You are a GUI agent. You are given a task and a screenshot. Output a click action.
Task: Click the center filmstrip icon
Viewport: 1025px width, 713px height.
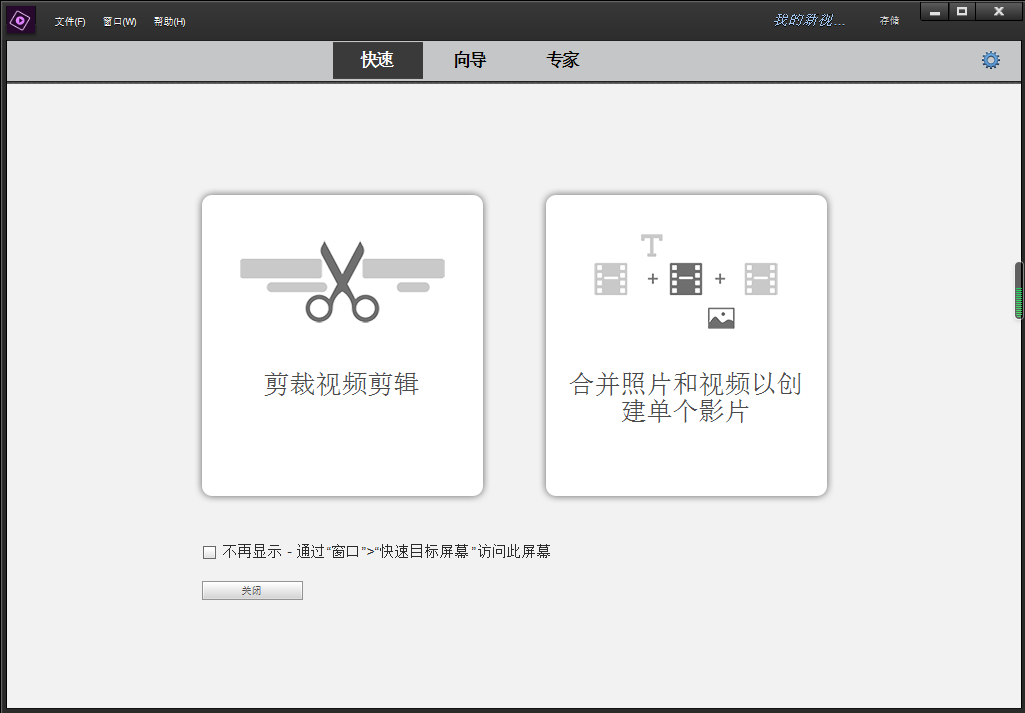point(686,280)
